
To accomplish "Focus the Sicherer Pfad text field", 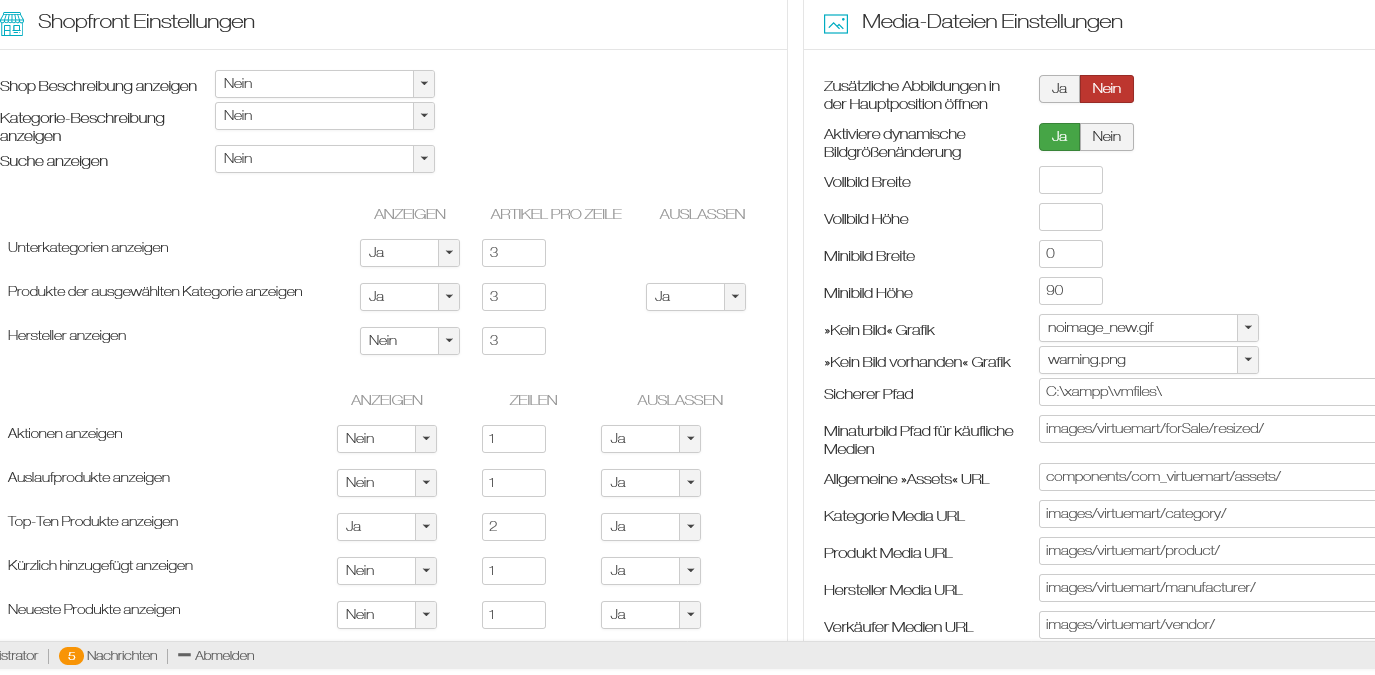I will pos(1206,392).
